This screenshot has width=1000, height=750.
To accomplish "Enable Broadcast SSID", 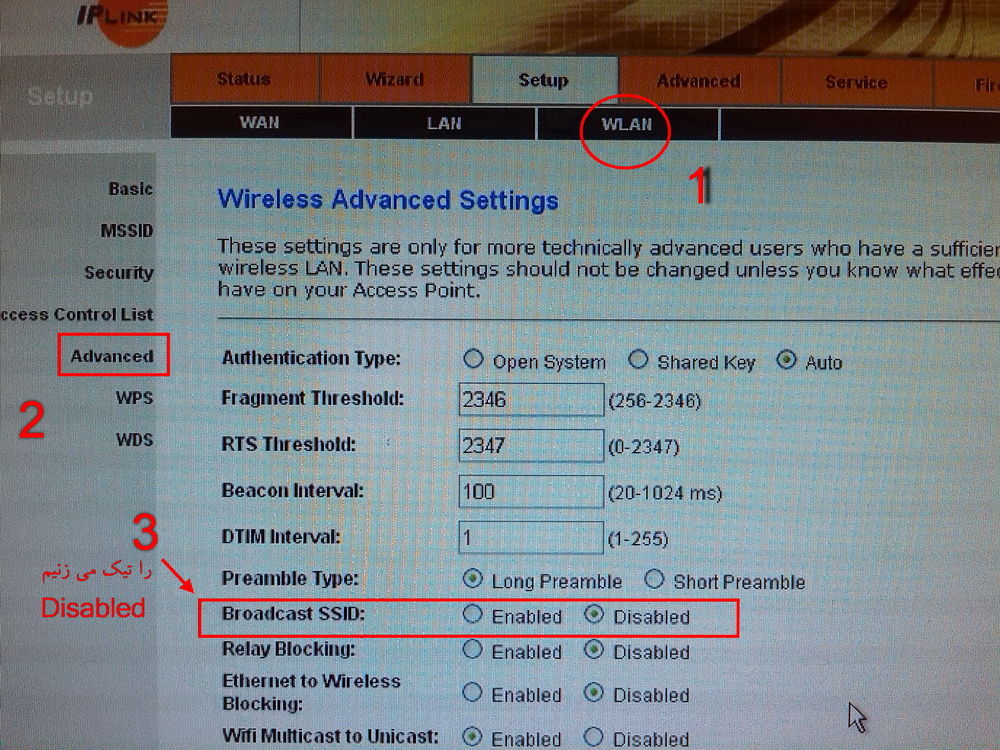I will tap(473, 614).
